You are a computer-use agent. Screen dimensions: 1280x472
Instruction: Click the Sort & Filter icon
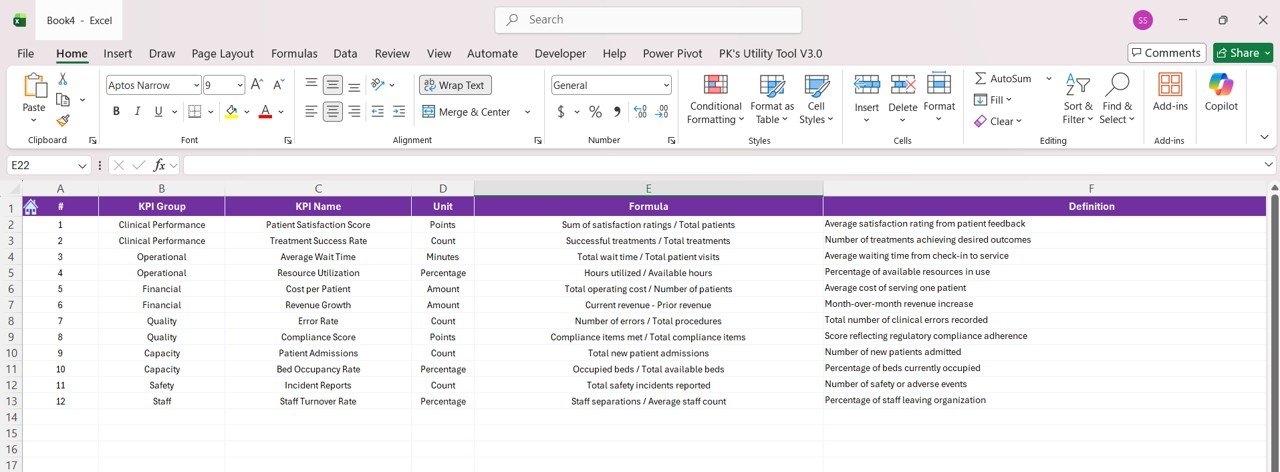tap(1078, 98)
